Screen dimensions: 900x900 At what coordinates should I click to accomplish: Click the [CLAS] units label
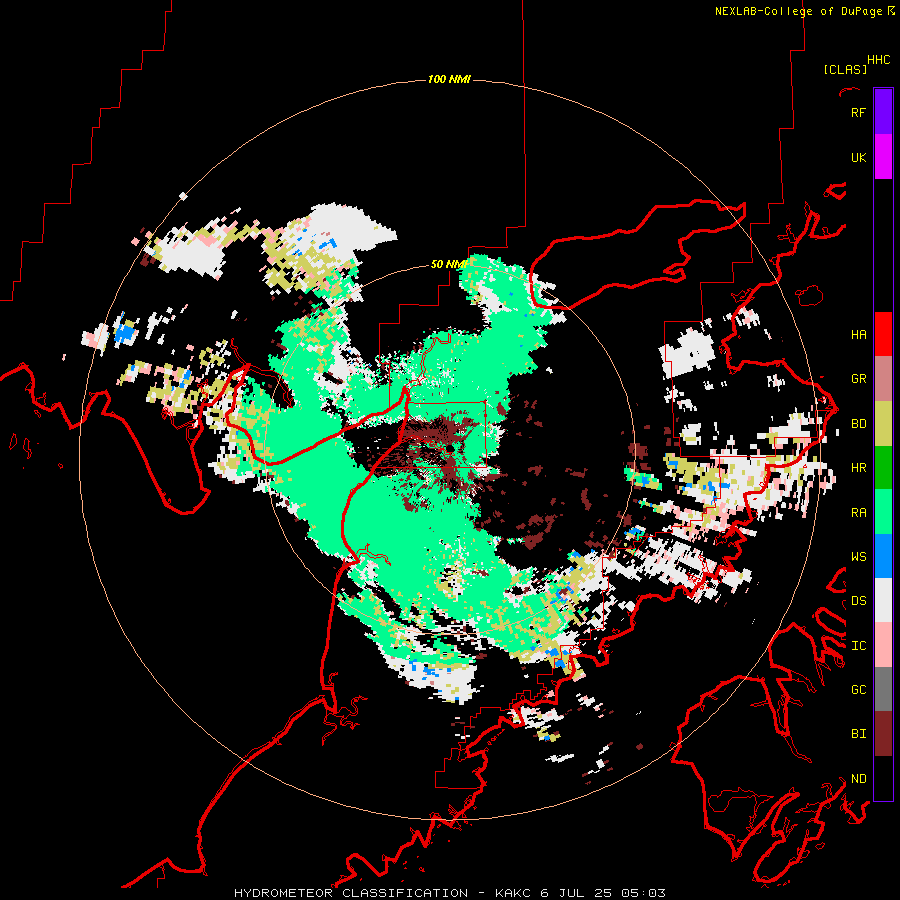(x=845, y=69)
